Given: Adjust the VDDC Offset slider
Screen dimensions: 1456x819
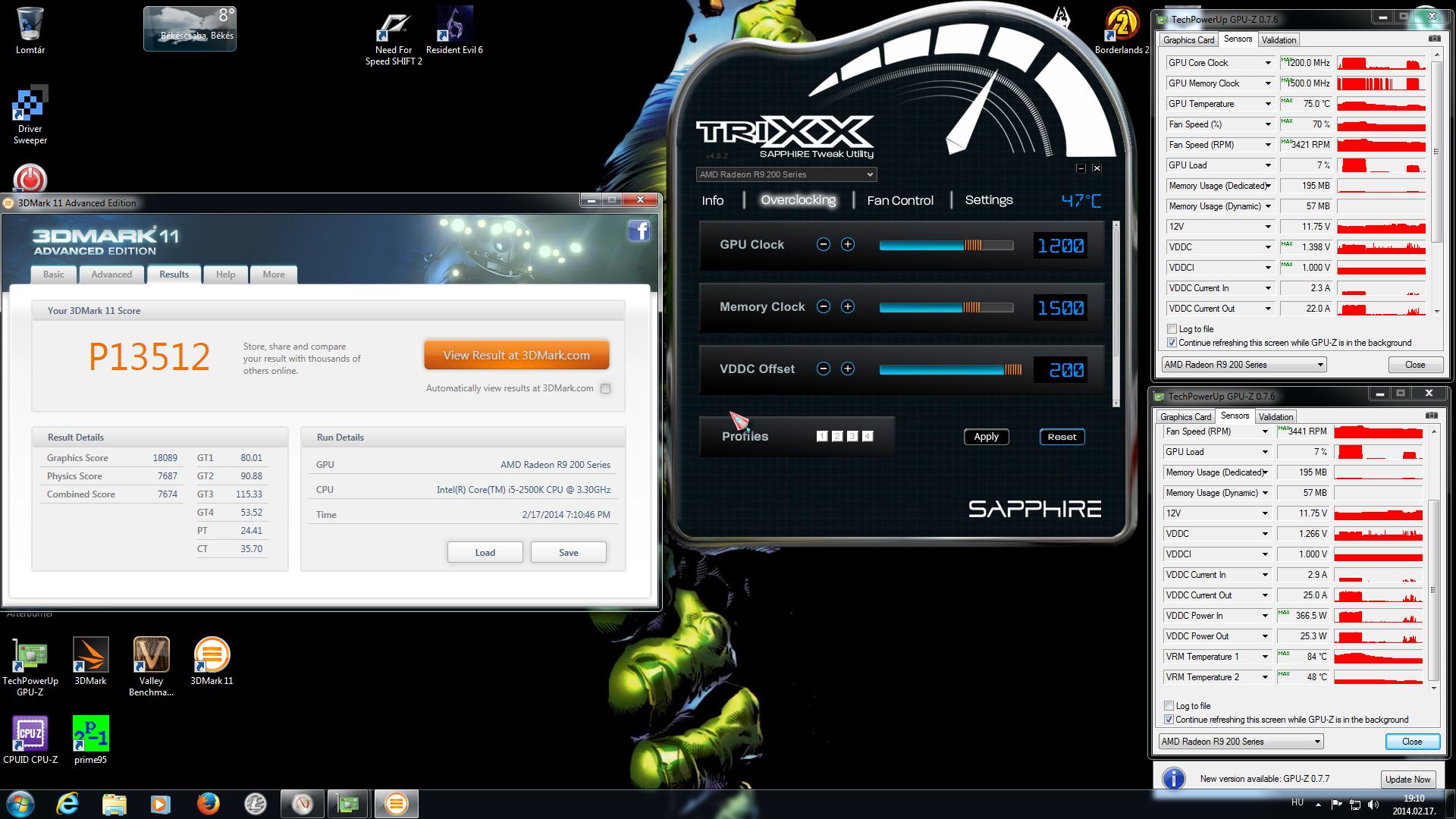Looking at the screenshot, I should click(x=951, y=369).
